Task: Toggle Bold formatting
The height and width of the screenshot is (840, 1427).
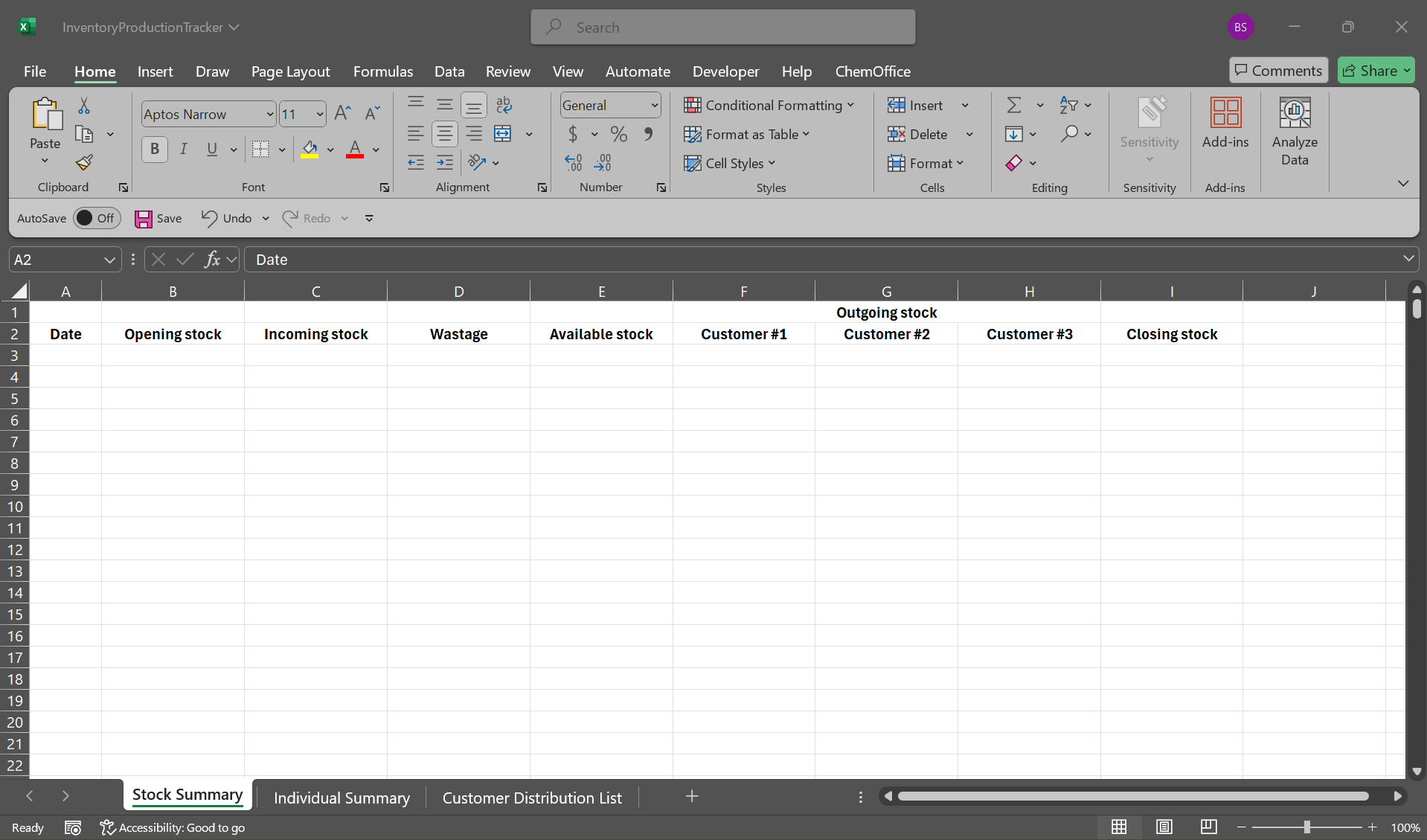Action: pos(155,149)
